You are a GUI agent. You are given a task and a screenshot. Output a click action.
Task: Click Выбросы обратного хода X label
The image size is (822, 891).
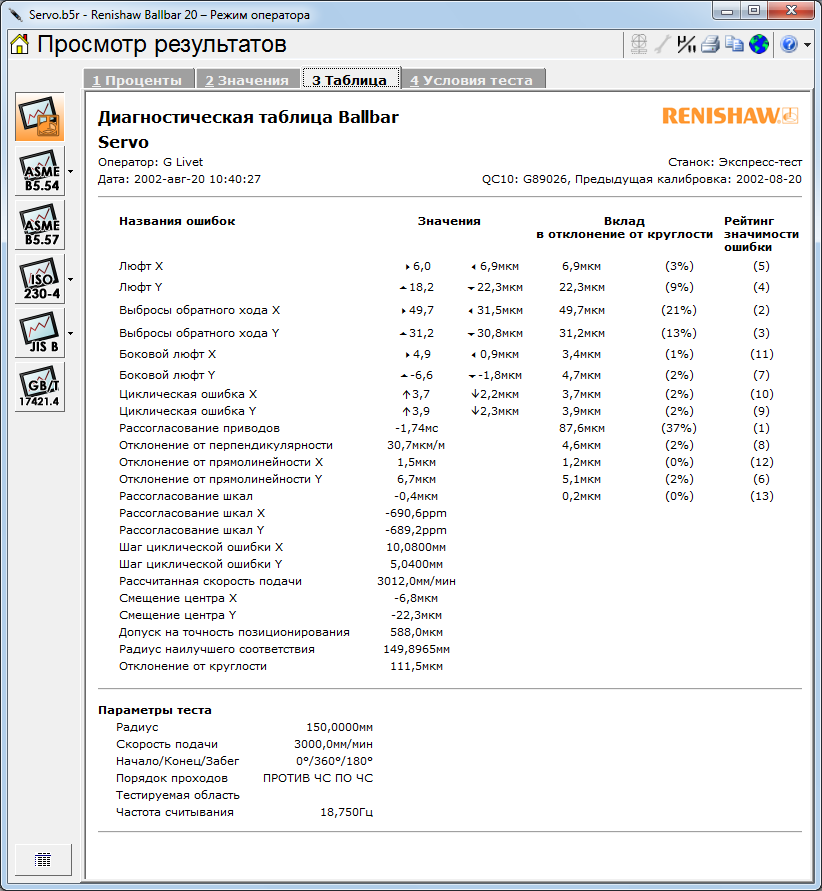(199, 310)
